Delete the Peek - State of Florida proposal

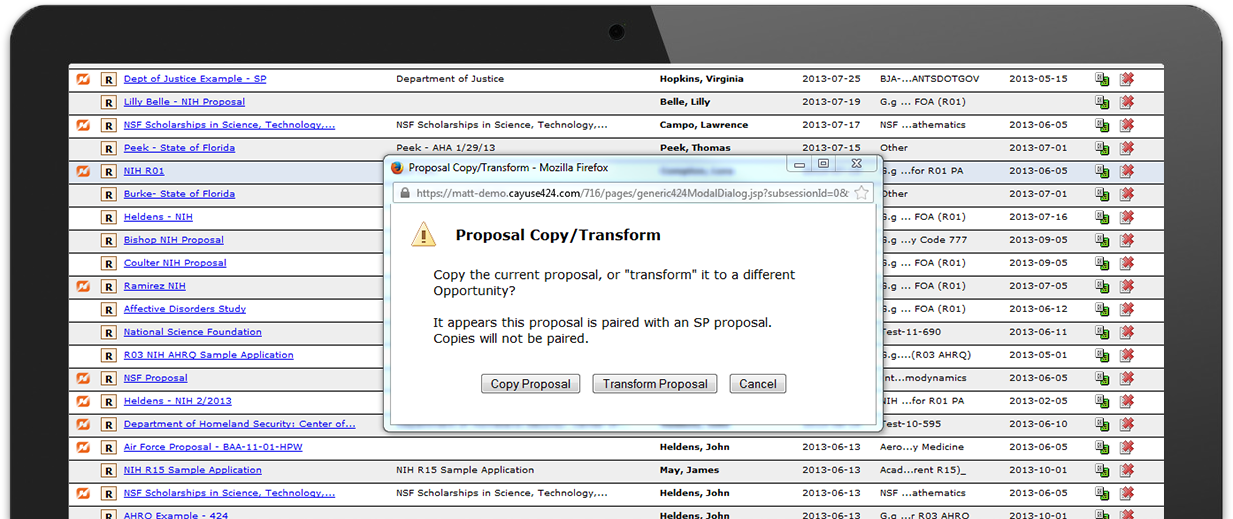point(1127,148)
